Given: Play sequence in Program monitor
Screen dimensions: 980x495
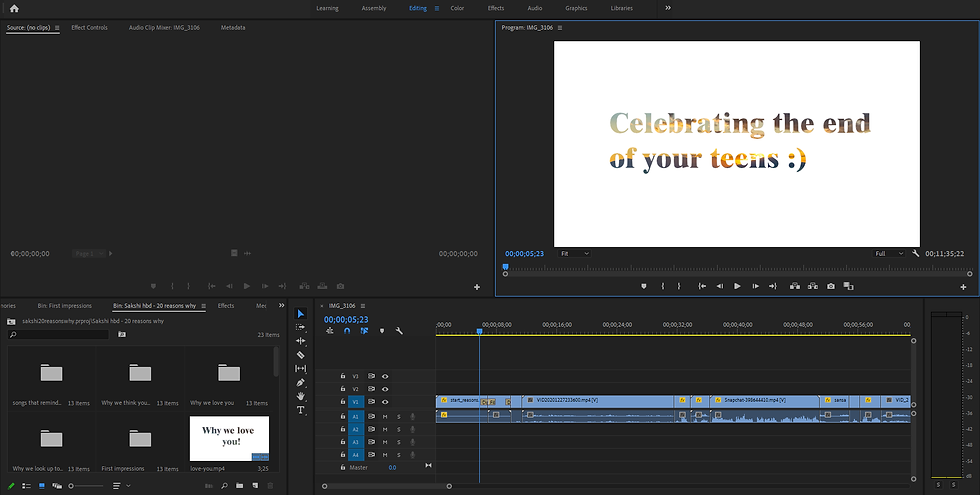Looking at the screenshot, I should (x=738, y=286).
